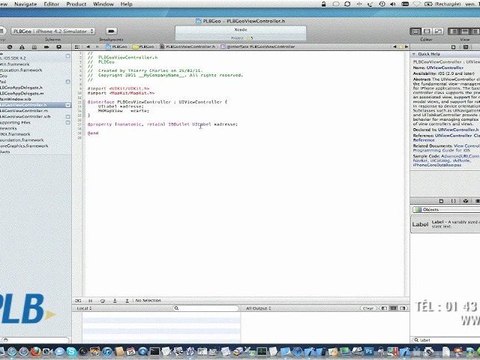Click the step over button in the debug bar
This screenshot has height=360, width=480.
(x=102, y=301)
